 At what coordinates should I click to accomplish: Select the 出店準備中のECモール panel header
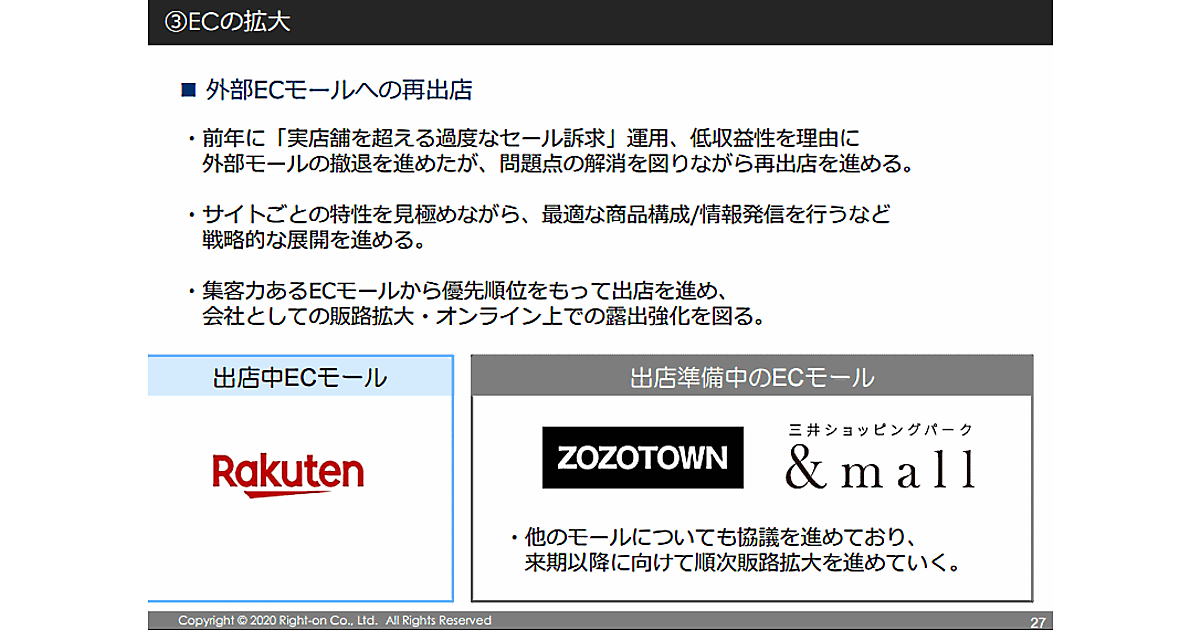pos(751,377)
